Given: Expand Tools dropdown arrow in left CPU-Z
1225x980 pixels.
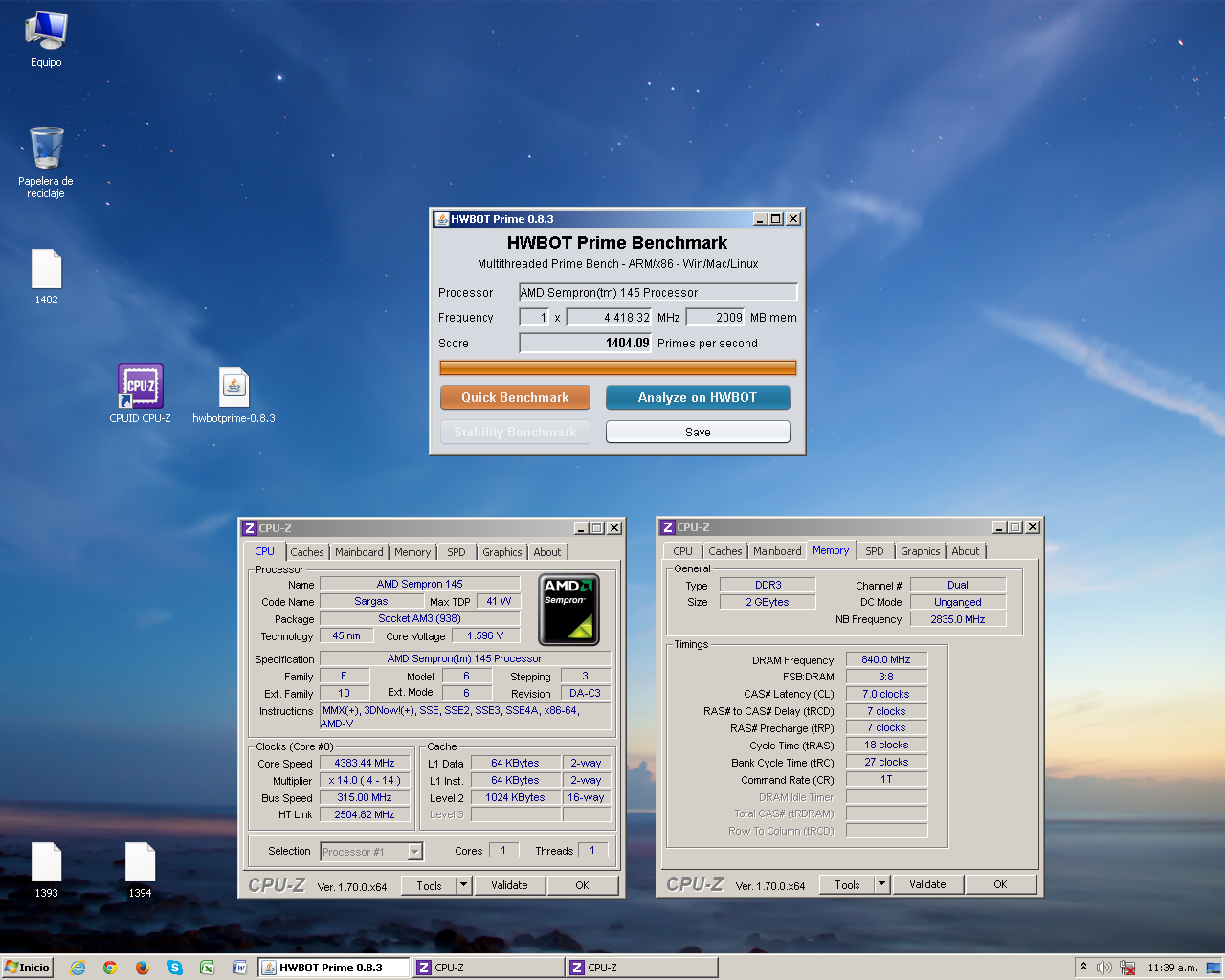Looking at the screenshot, I should click(464, 885).
